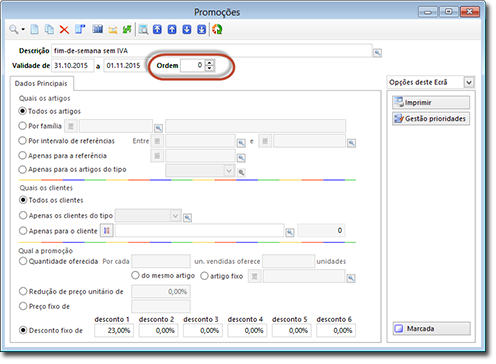The width and height of the screenshot is (496, 364).
Task: Select the artigo fixo radio button
Action: click(x=204, y=276)
